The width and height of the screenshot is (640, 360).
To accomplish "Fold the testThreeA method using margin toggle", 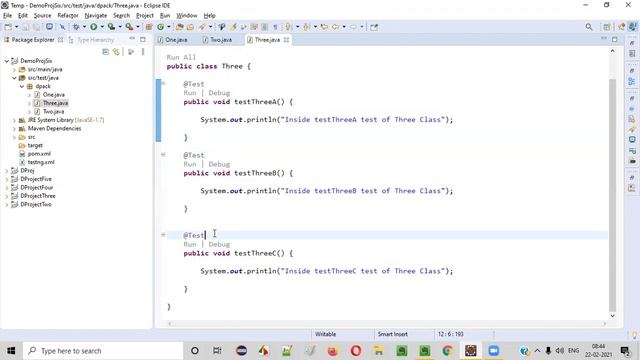I will pos(163,83).
